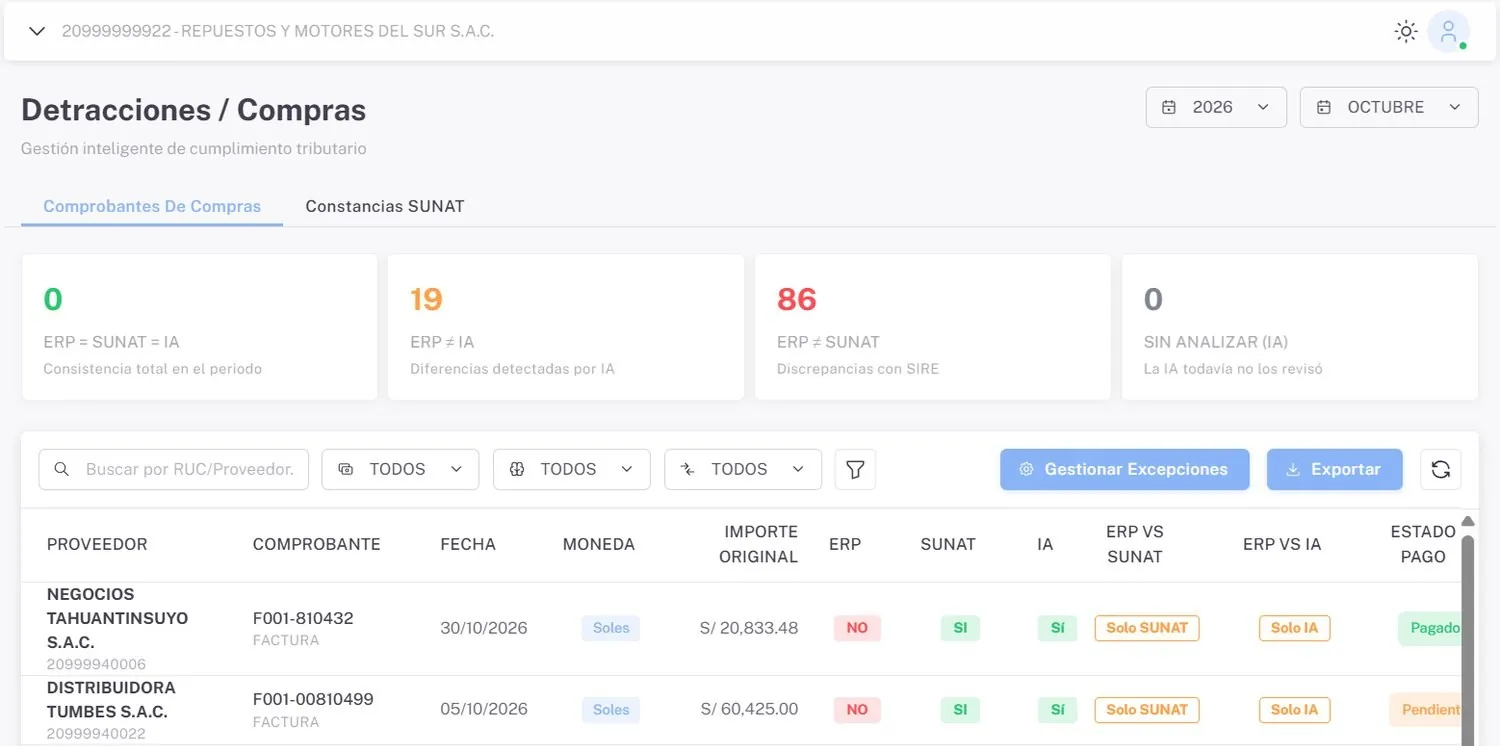Click comprobante F001-00810499
This screenshot has width=1500, height=746.
[313, 699]
